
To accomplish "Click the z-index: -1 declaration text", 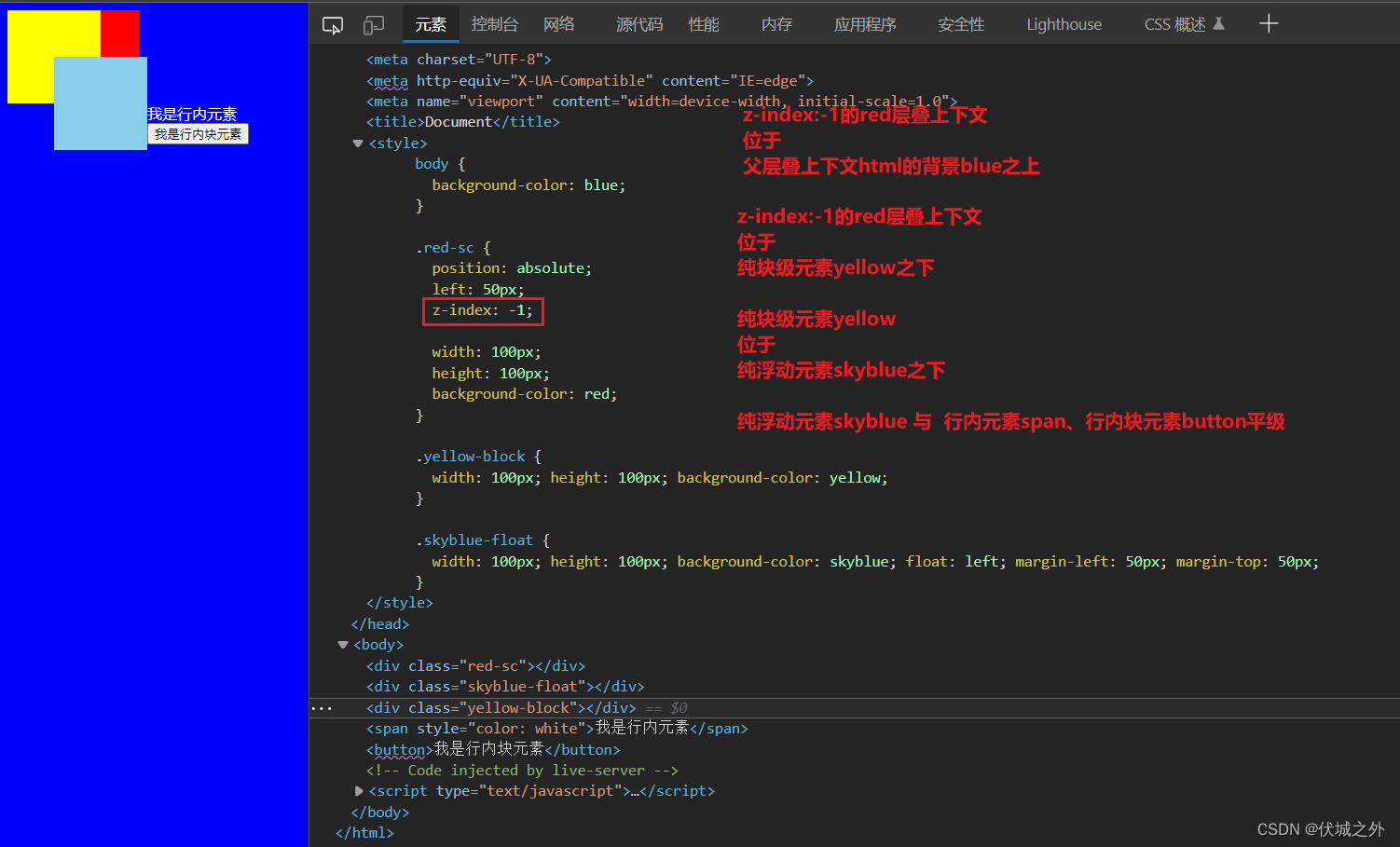I will click(x=483, y=310).
